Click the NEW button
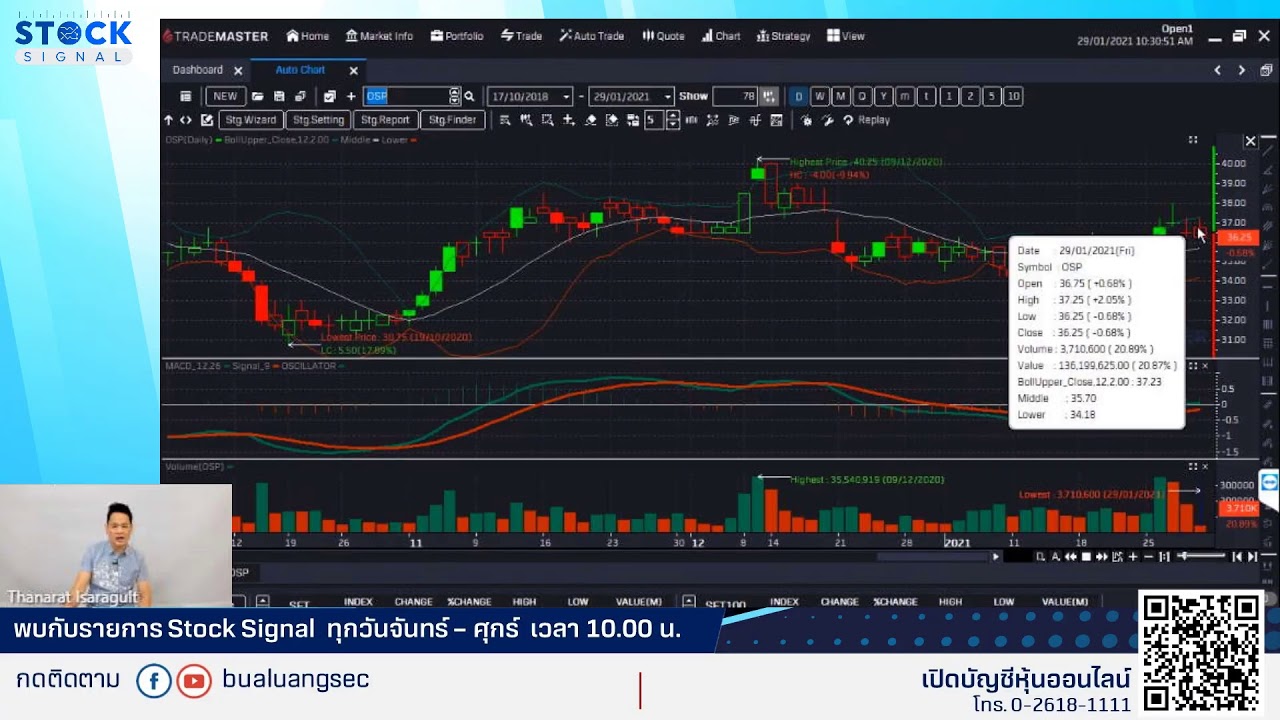1280x720 pixels. pyautogui.click(x=226, y=96)
